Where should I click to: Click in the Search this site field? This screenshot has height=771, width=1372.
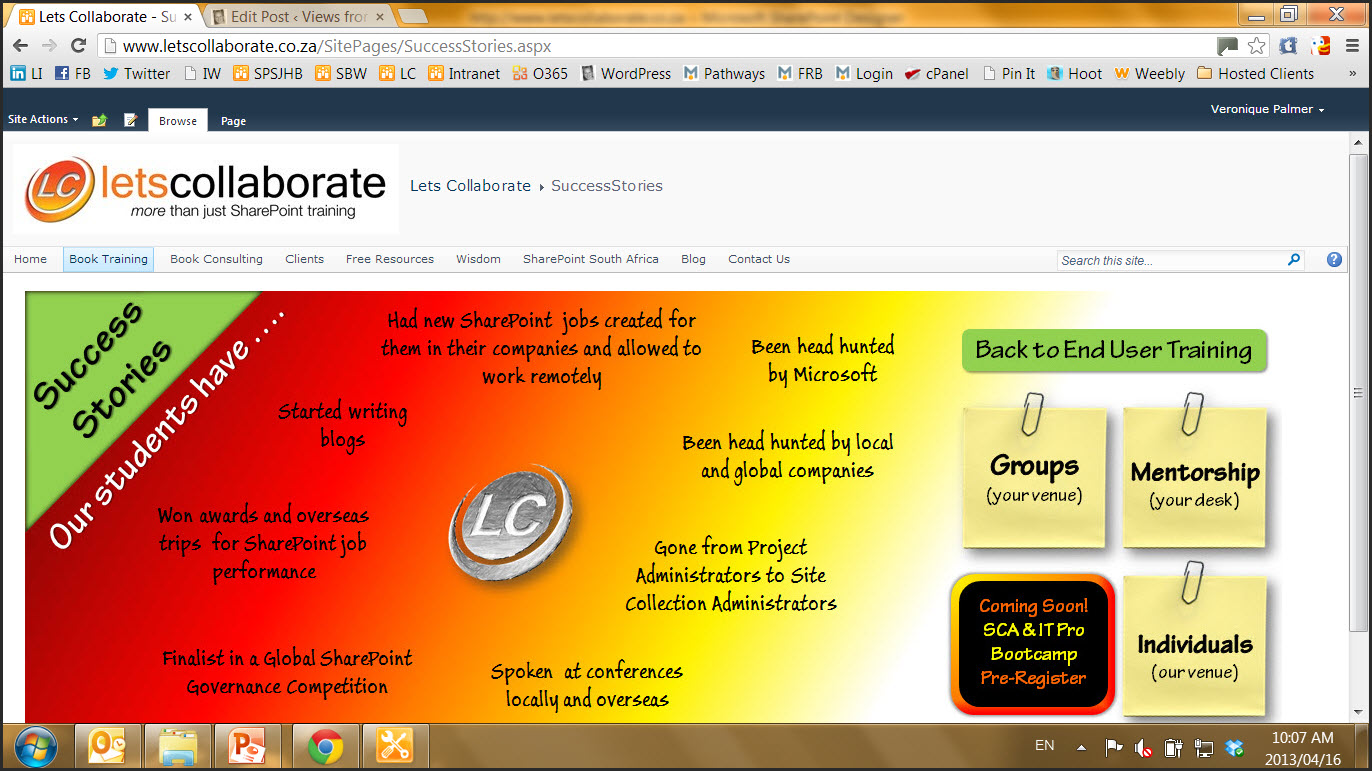pyautogui.click(x=1170, y=260)
